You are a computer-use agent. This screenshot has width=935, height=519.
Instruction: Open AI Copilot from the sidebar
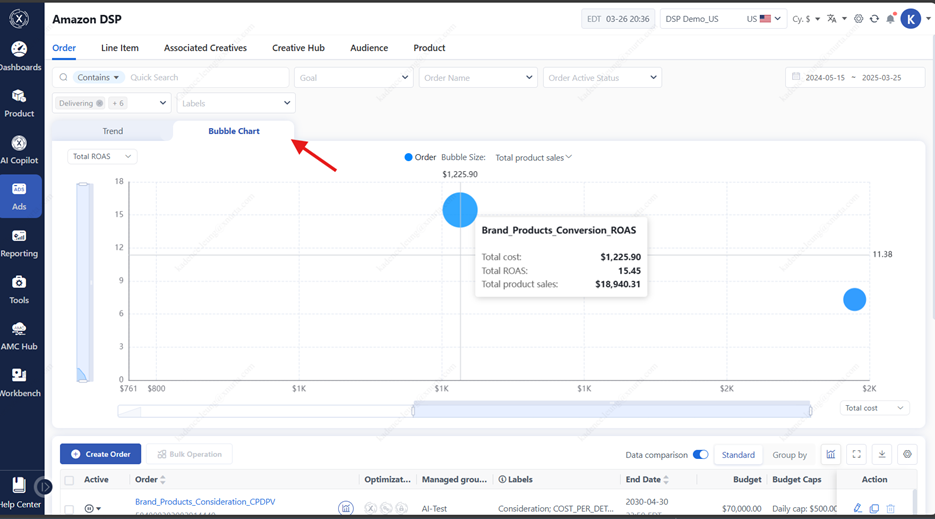[19, 150]
